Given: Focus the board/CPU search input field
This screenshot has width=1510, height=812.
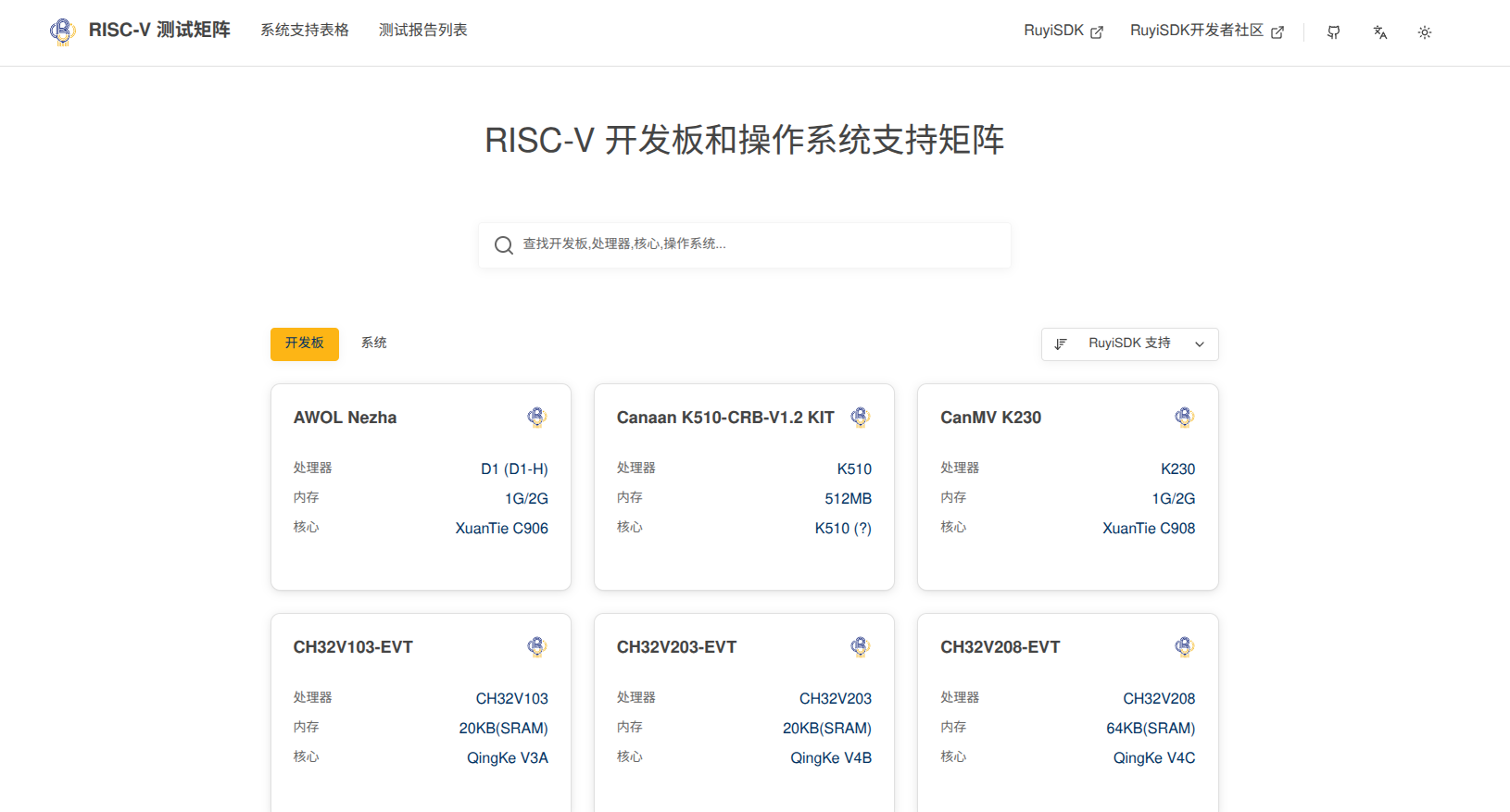Looking at the screenshot, I should click(x=745, y=245).
